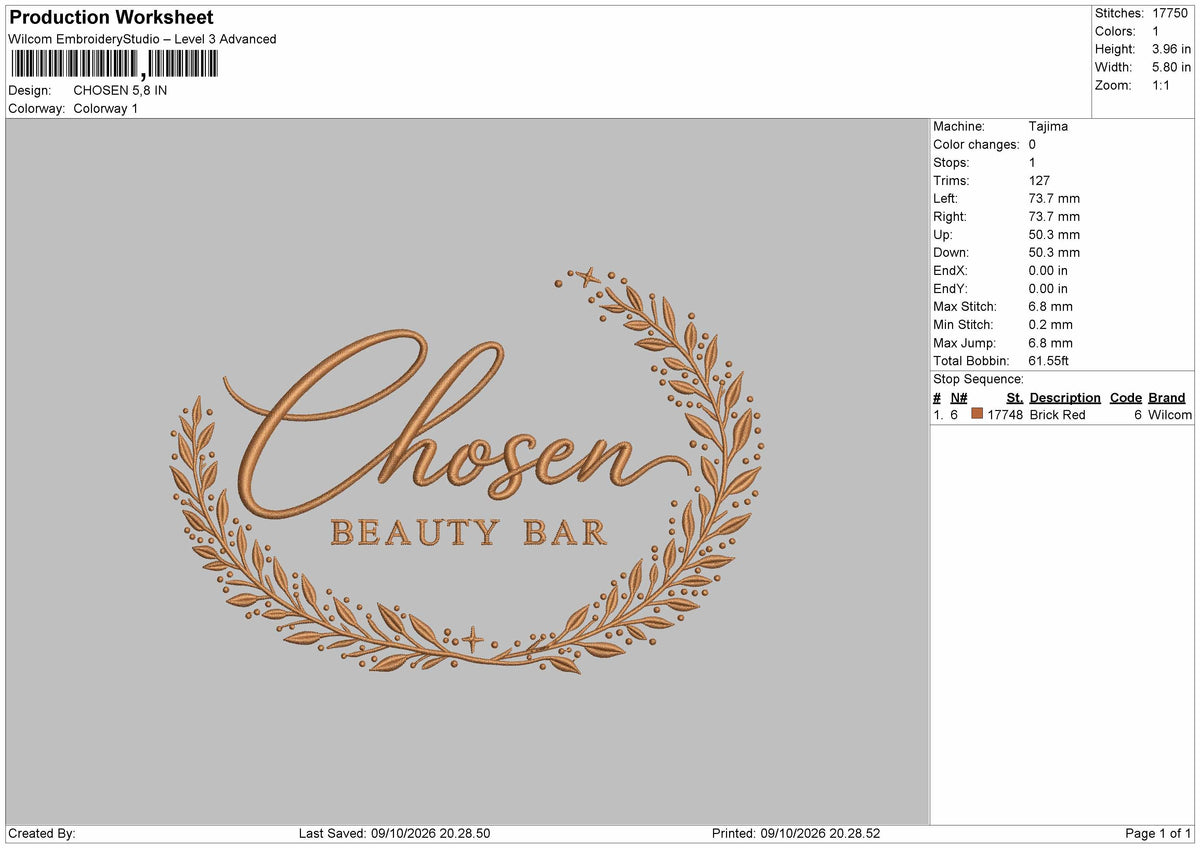This screenshot has width=1200, height=848.
Task: Click the EndX value 0.00 in
Action: click(x=1048, y=270)
